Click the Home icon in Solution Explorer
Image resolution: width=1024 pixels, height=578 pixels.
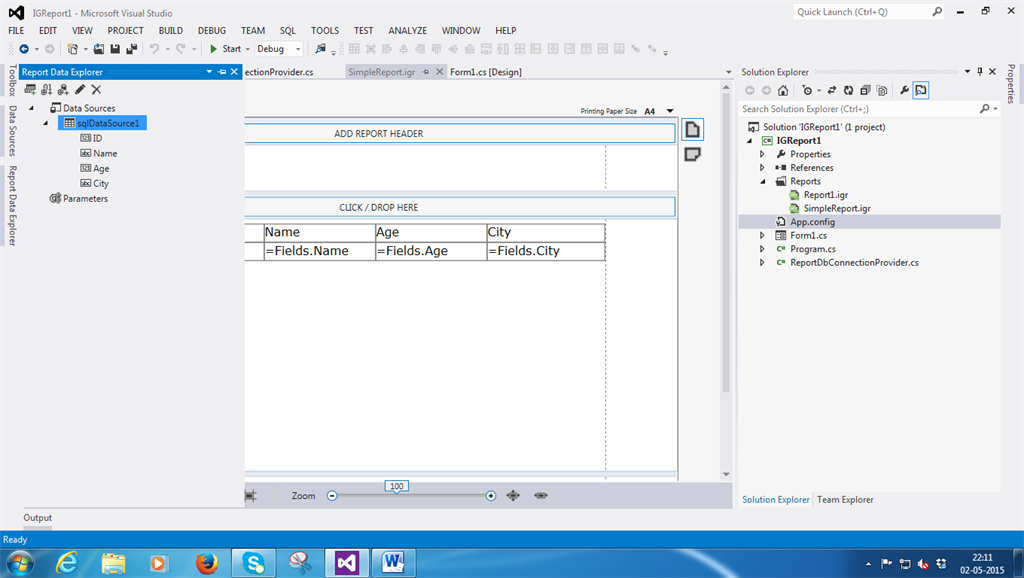pos(783,90)
